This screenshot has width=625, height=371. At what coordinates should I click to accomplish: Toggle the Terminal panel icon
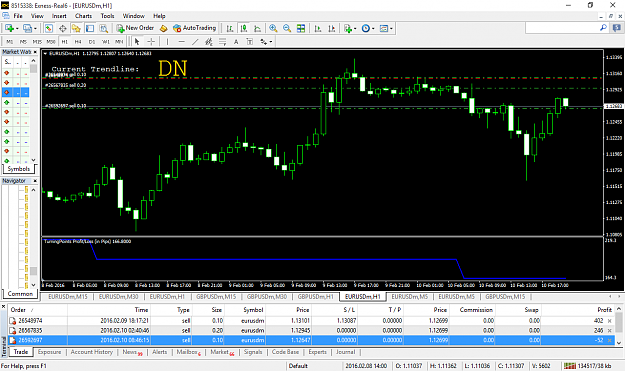[90, 28]
